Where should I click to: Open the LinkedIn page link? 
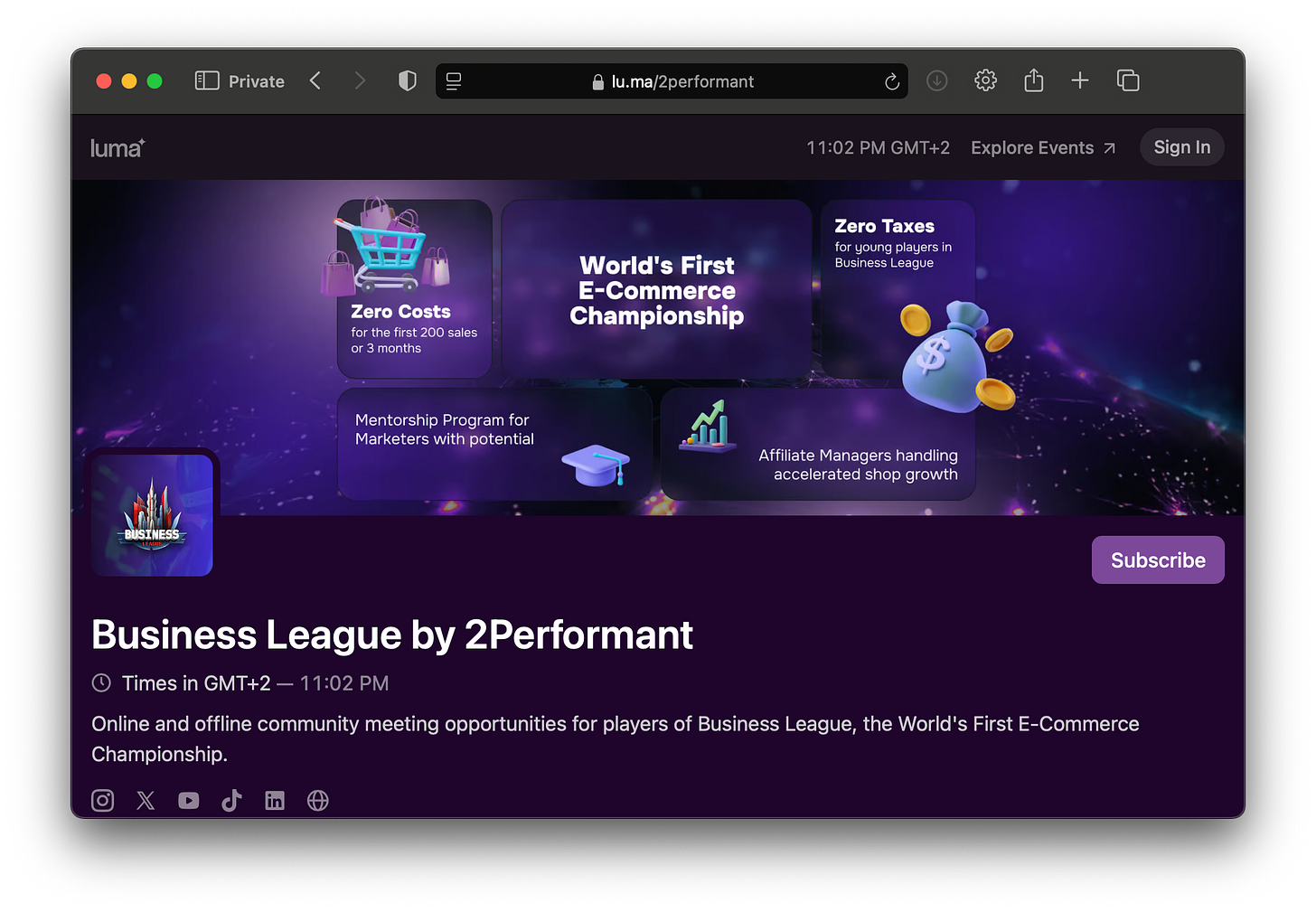click(275, 800)
